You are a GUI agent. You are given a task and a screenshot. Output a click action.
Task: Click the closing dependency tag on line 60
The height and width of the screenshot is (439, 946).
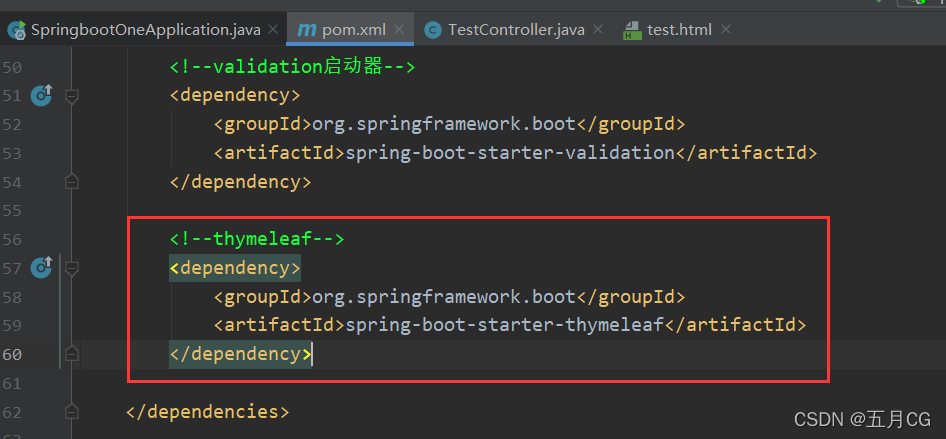[240, 353]
